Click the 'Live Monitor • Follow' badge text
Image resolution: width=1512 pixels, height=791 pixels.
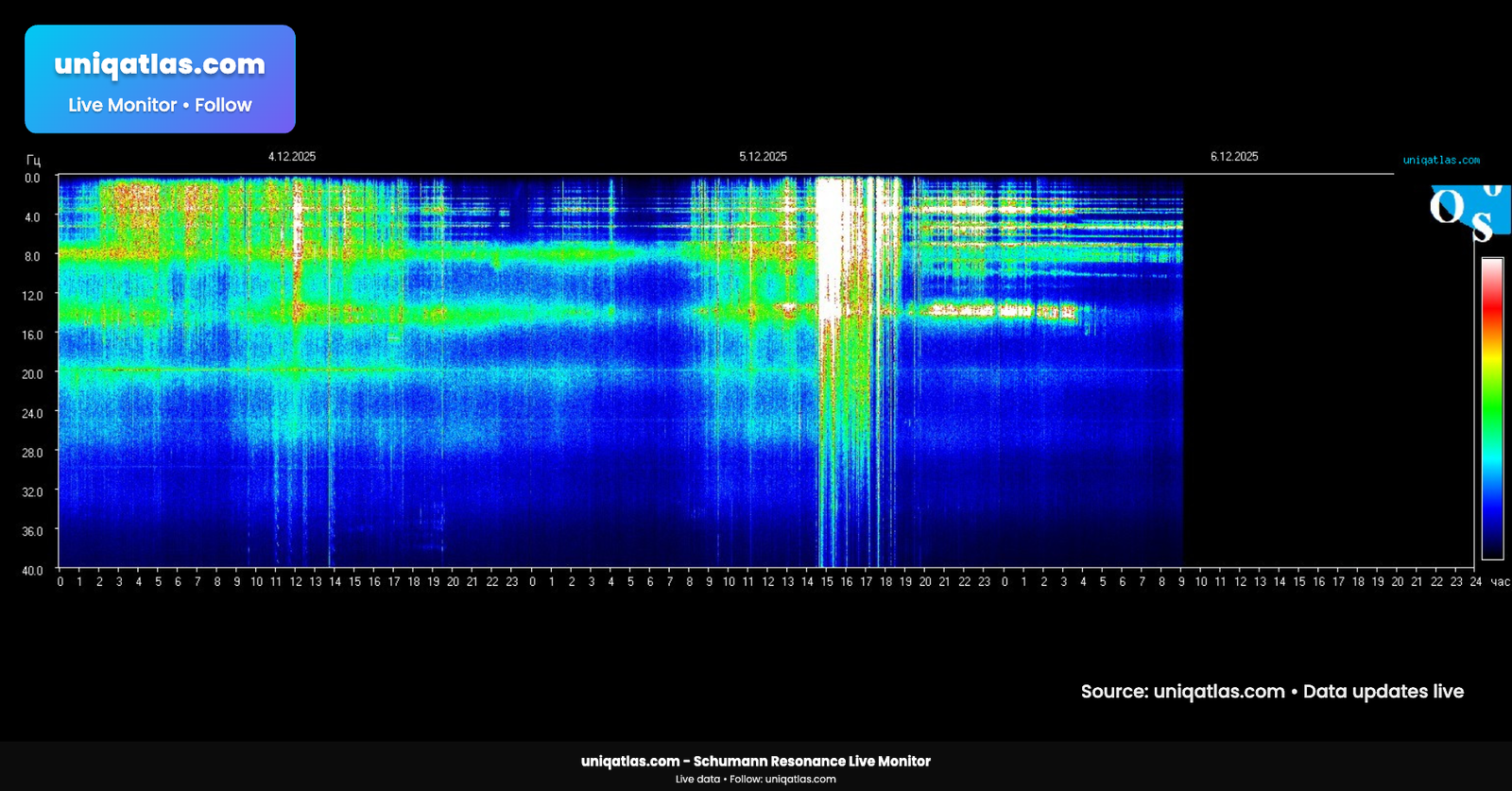pos(160,105)
